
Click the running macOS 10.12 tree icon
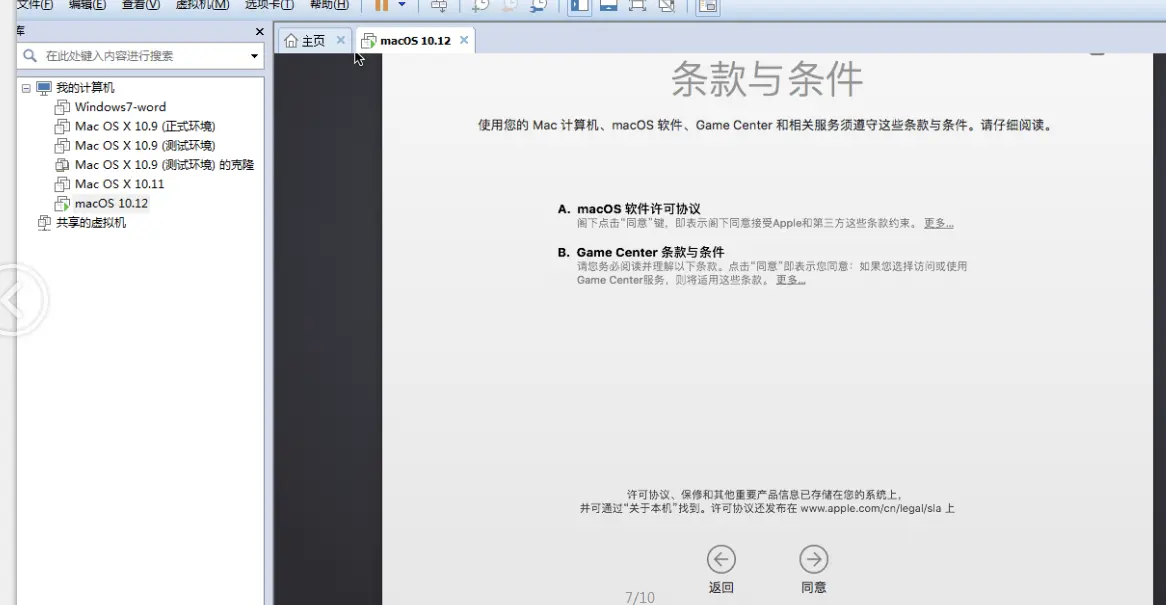[x=62, y=204]
